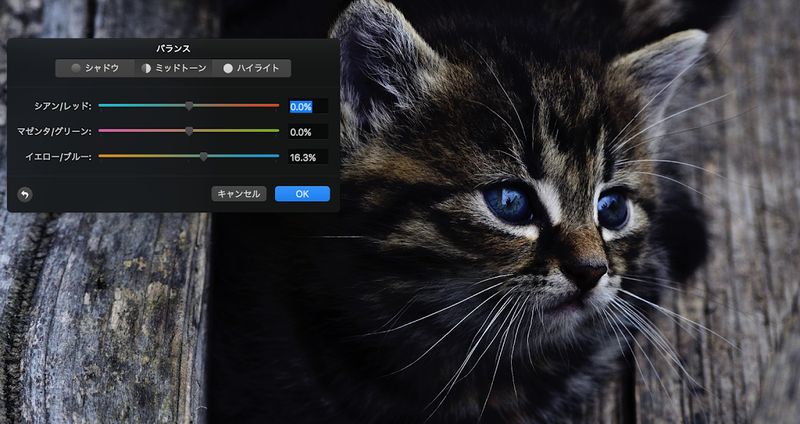Click the cyan end of the シアン/レッド track

103,105
